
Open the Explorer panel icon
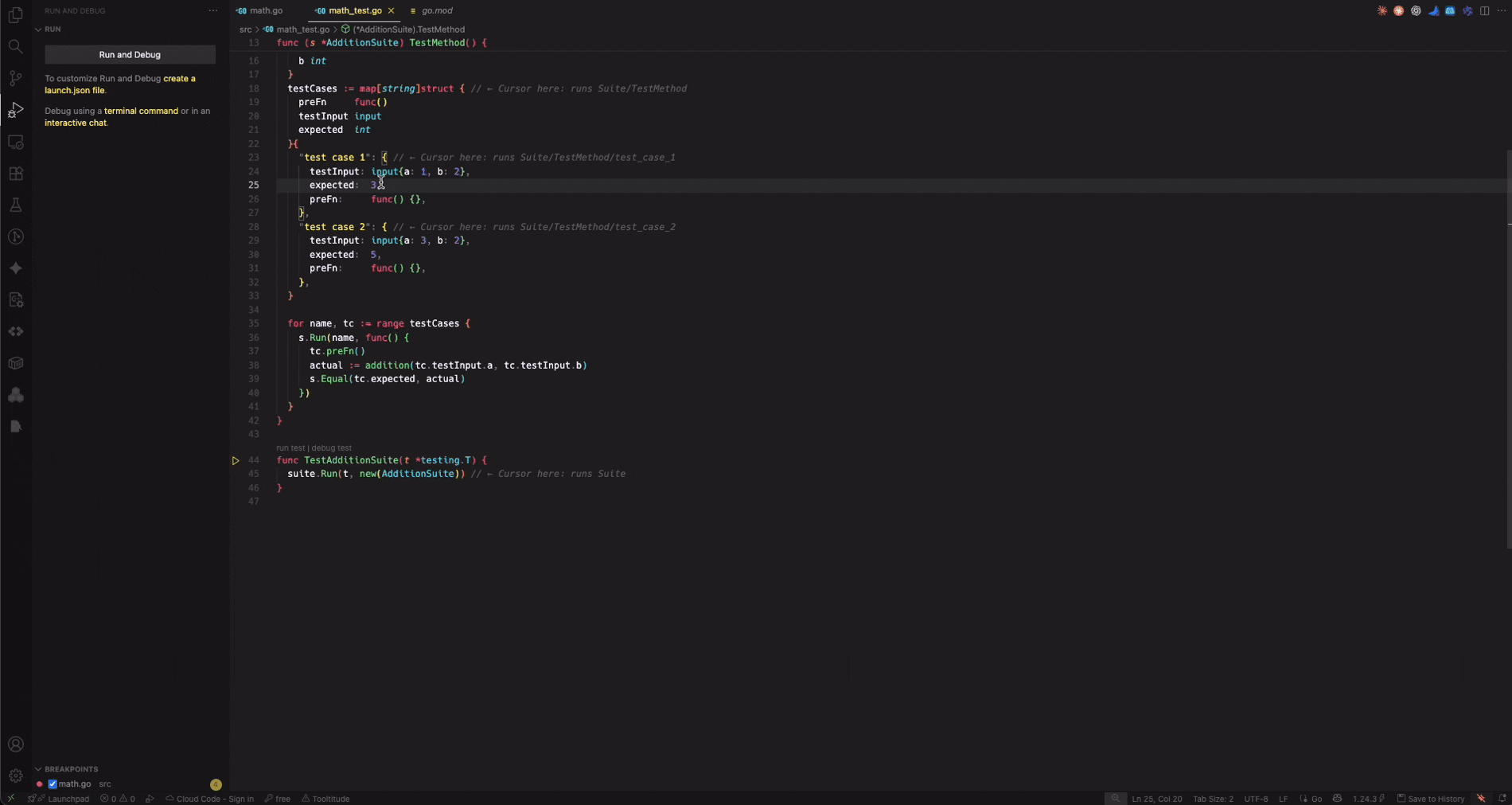click(16, 15)
